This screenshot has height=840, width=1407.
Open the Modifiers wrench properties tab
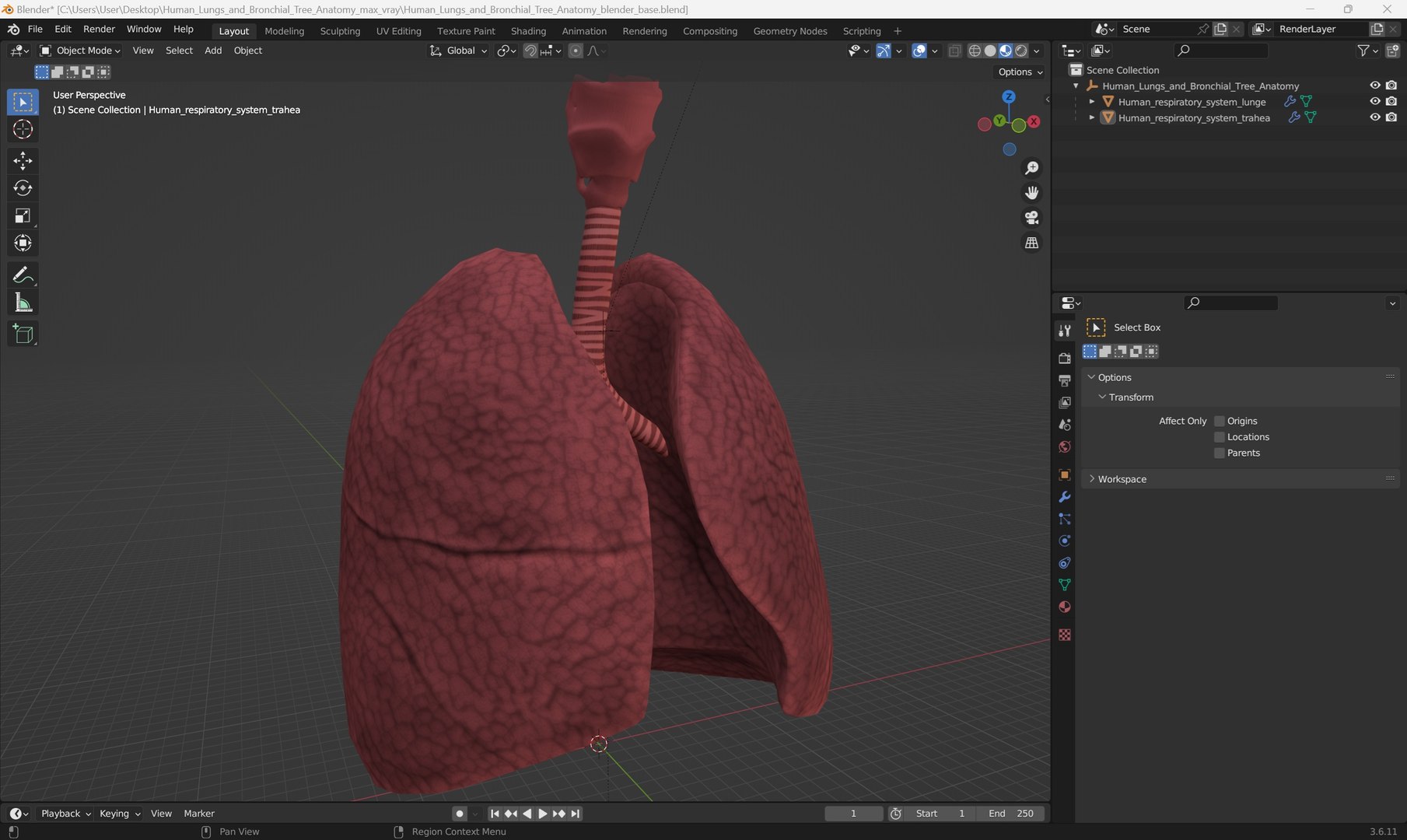[x=1064, y=497]
